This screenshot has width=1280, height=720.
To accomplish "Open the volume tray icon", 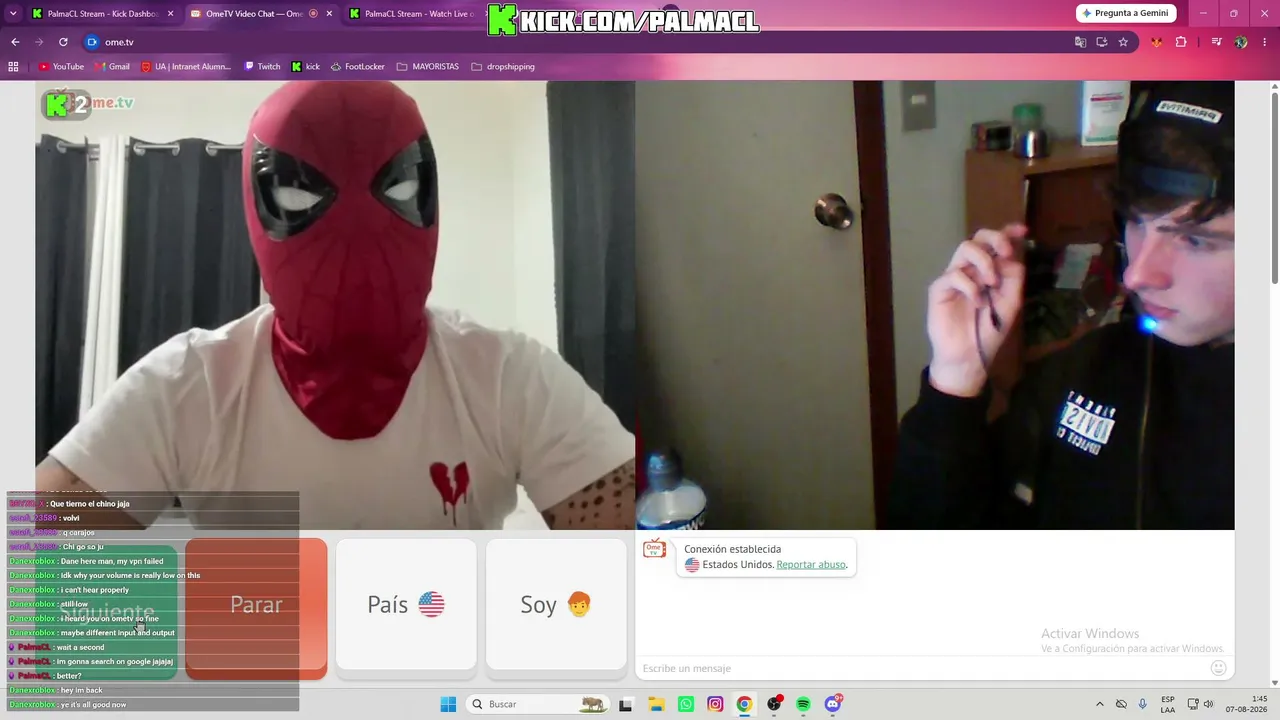I will (x=1209, y=704).
